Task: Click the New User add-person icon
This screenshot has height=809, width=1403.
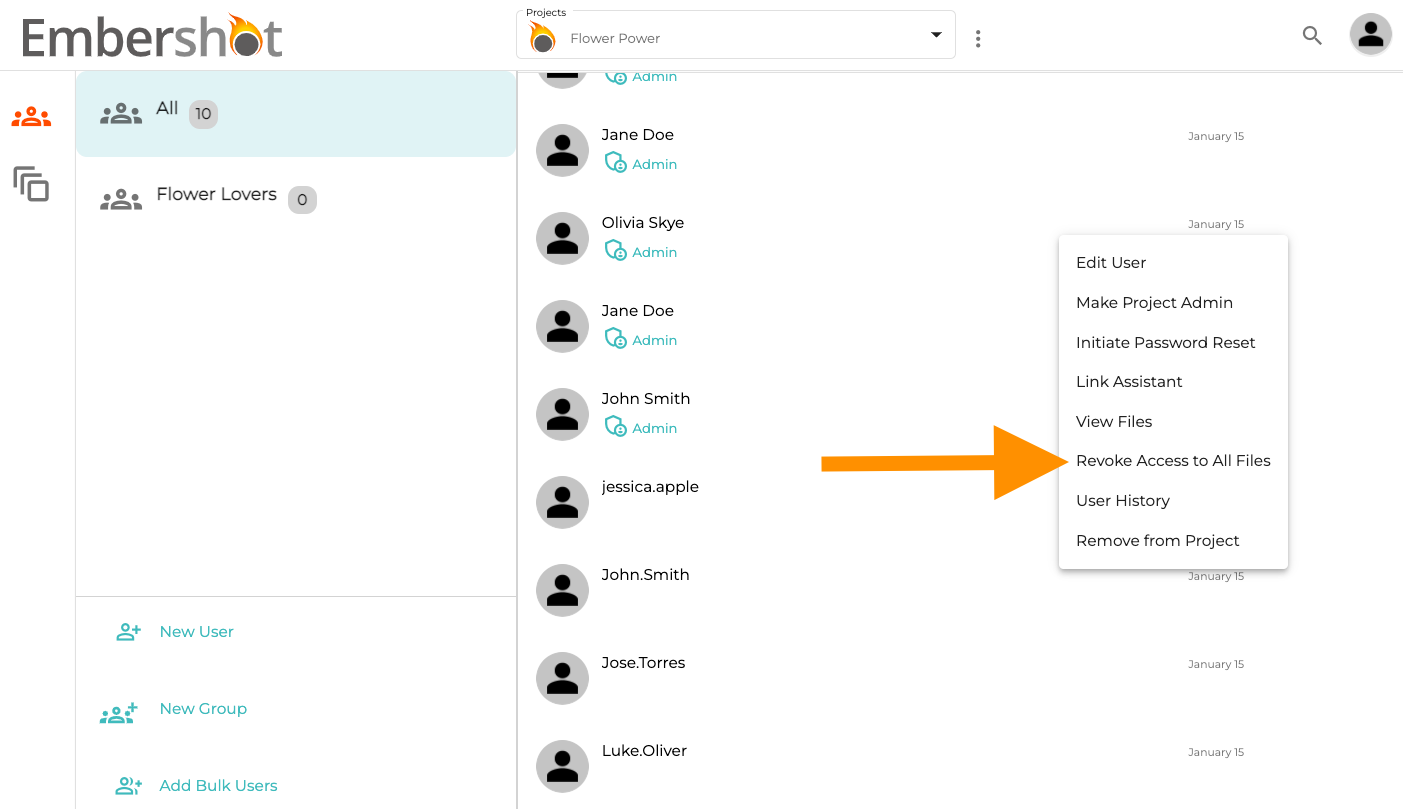Action: pyautogui.click(x=129, y=632)
